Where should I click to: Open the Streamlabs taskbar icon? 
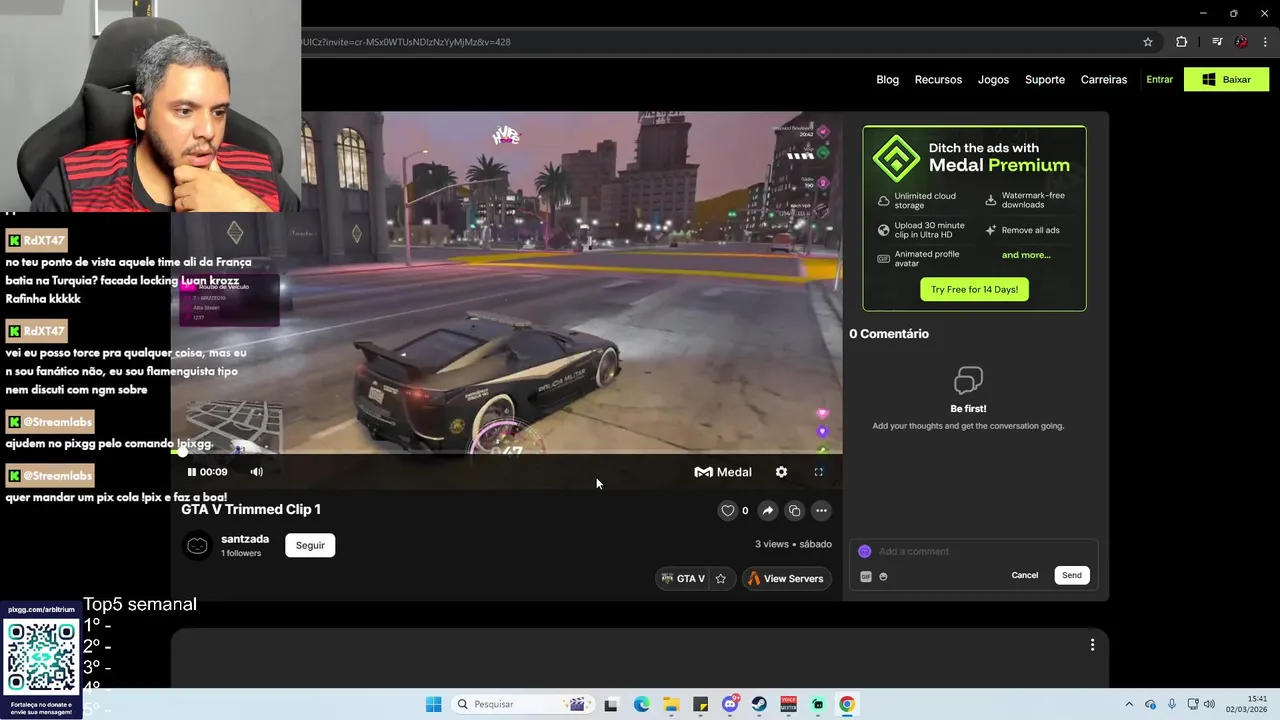point(818,704)
